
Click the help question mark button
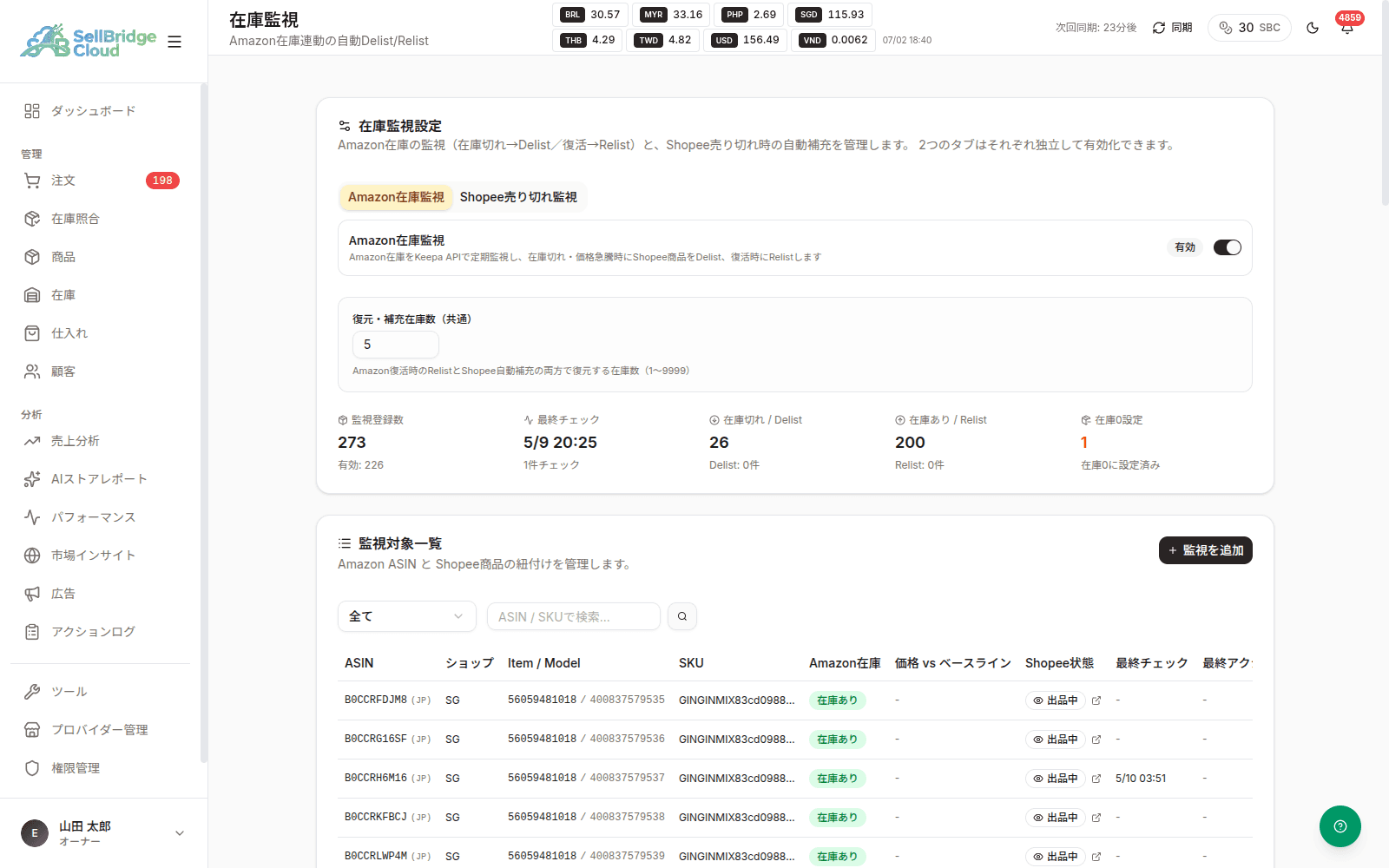point(1340,826)
